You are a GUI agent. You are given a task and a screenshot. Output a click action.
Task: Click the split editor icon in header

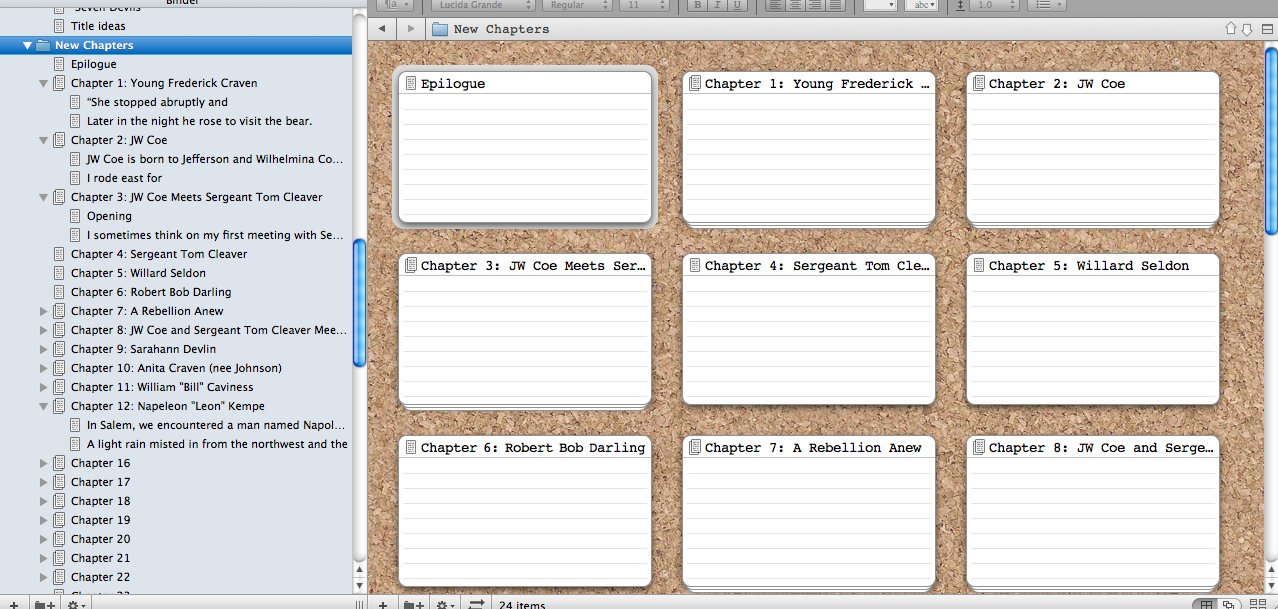tap(1265, 29)
